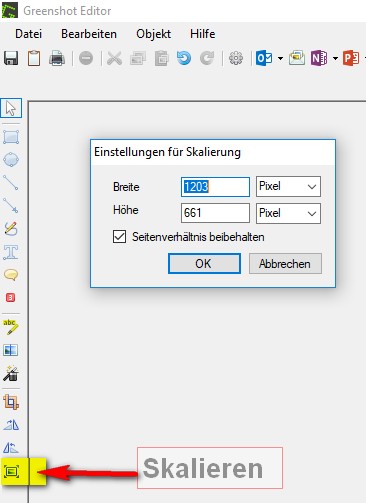Click the email picture export icon
This screenshot has width=366, height=503.
(297, 58)
